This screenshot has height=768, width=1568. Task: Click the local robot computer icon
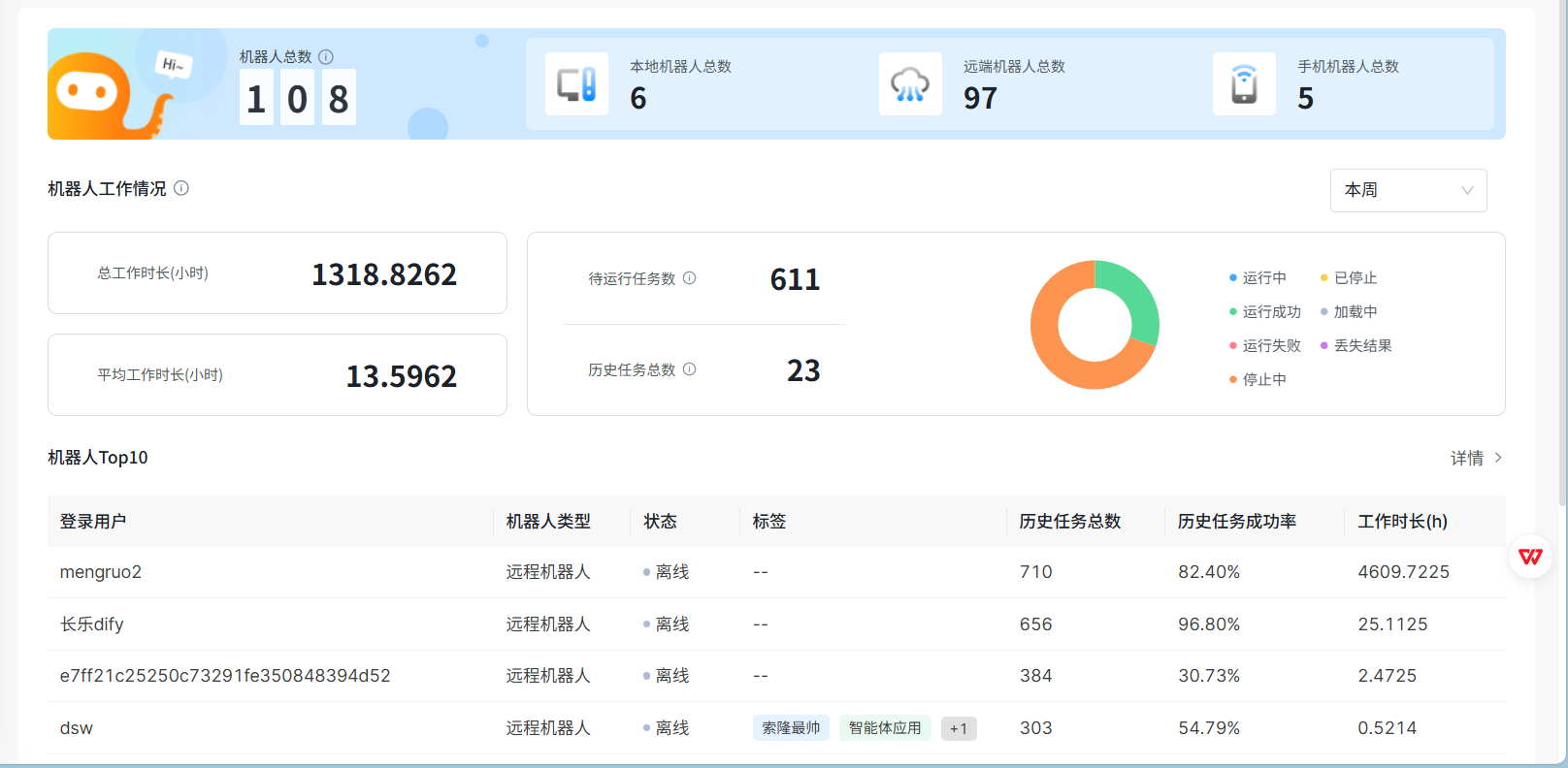[576, 84]
